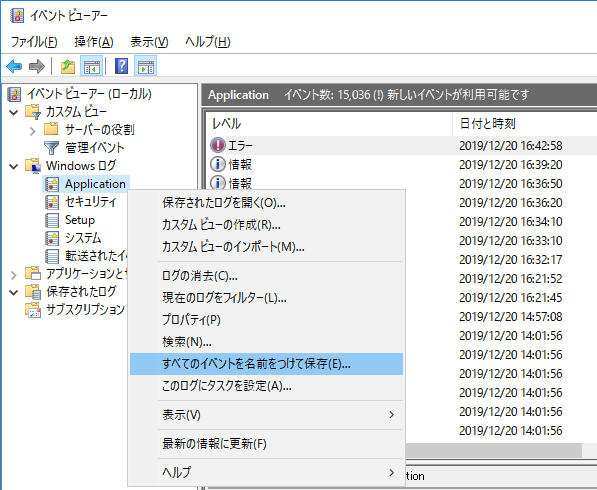Image resolution: width=597 pixels, height=490 pixels.
Task: Collapse the Windows ログ tree node
Action: click(14, 166)
